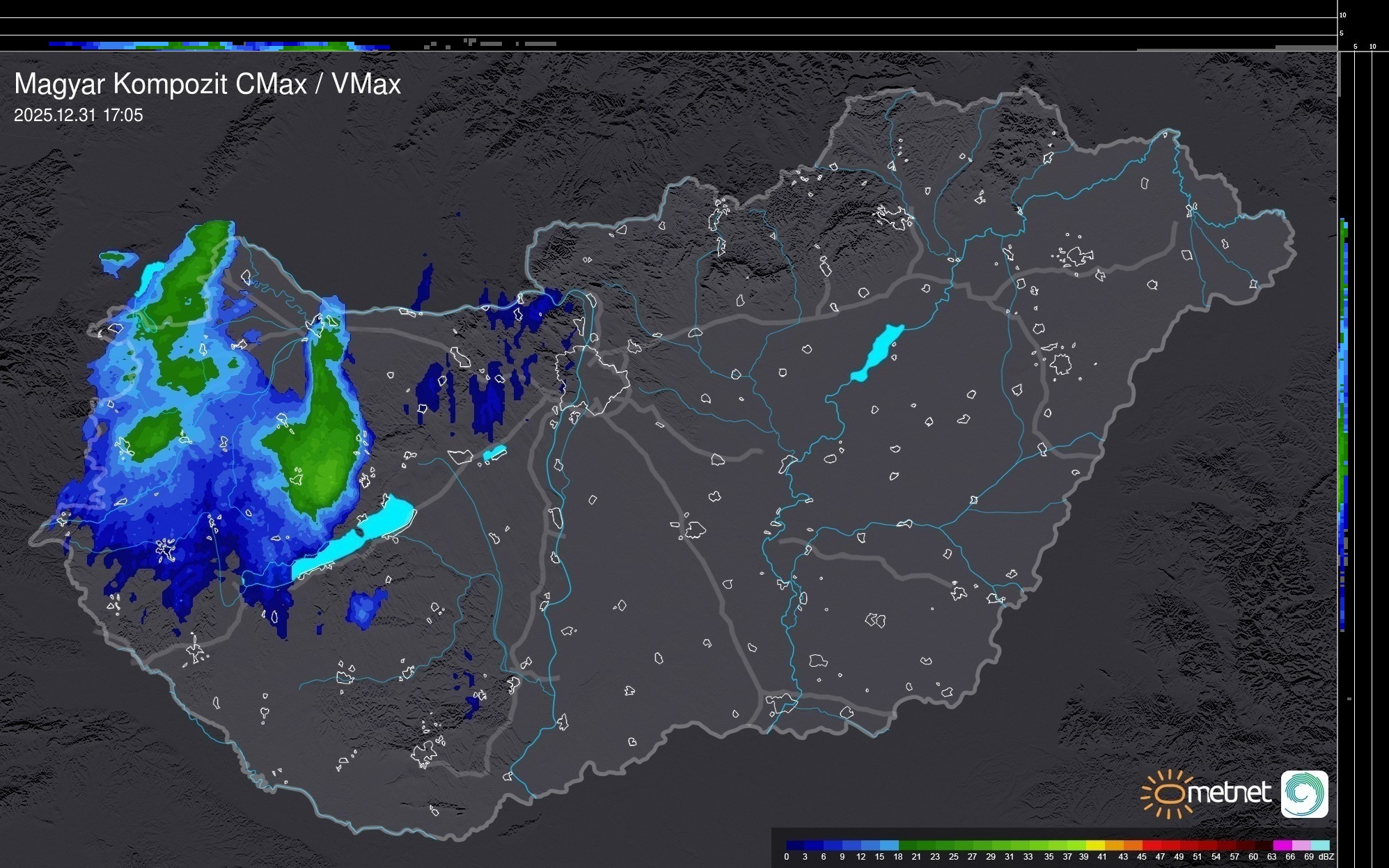
Task: Click the light cyan 69 dBZ swatch
Action: click(x=1320, y=845)
